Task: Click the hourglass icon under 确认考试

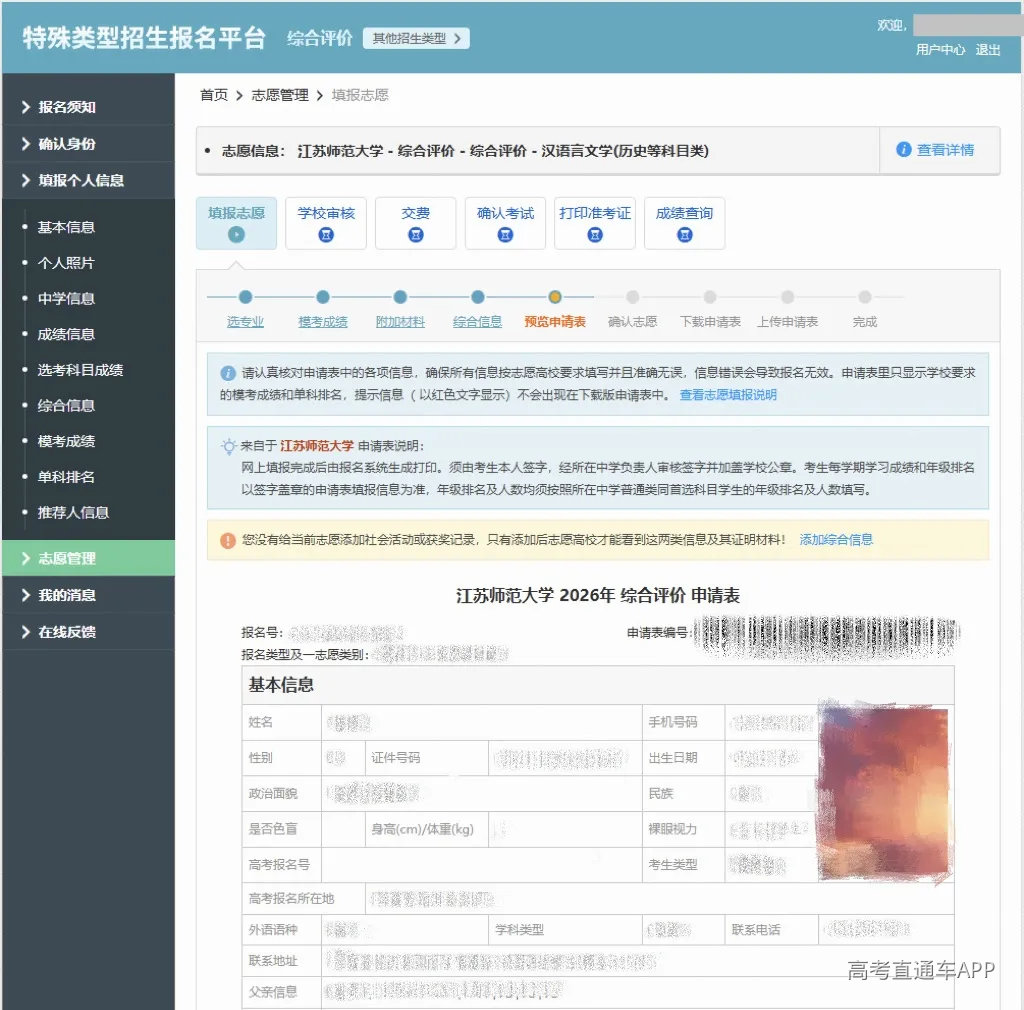Action: (505, 234)
